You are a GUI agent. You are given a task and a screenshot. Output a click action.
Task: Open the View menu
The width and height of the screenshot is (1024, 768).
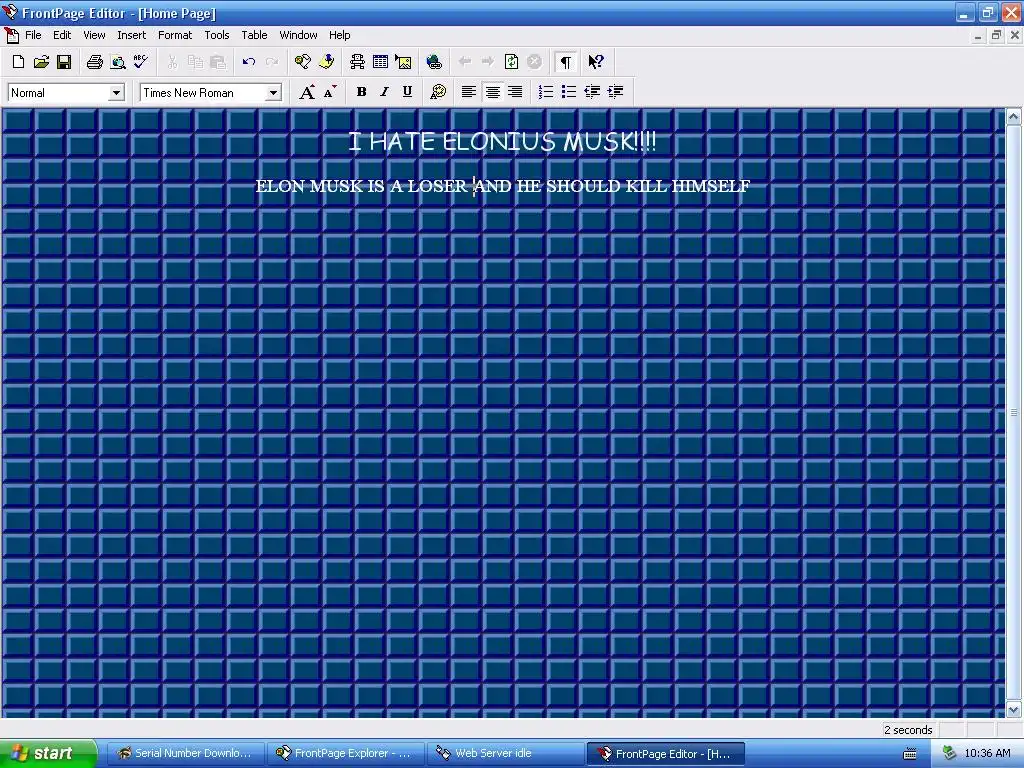[x=94, y=35]
